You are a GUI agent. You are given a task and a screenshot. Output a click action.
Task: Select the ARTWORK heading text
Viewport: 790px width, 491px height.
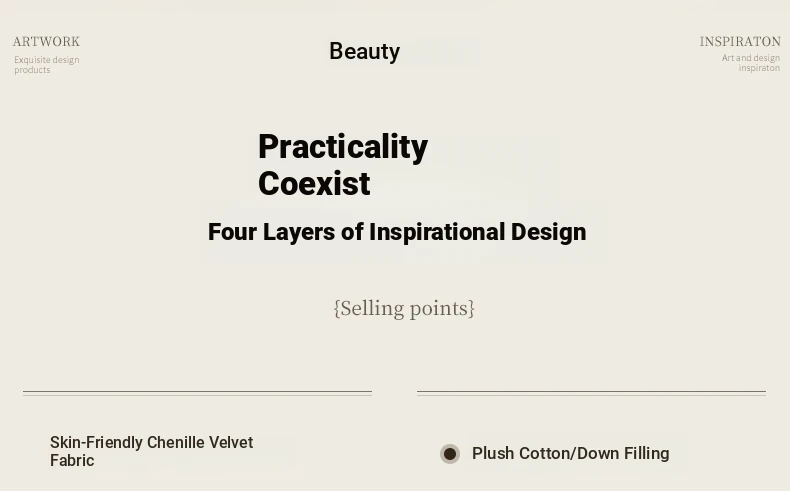click(x=46, y=41)
